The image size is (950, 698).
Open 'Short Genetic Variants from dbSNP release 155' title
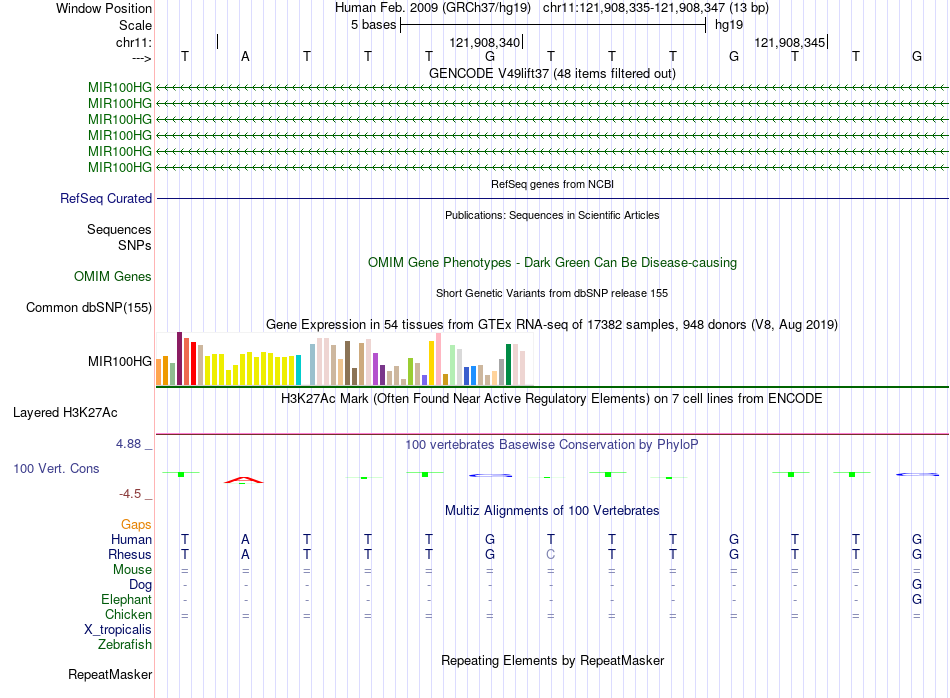coord(552,293)
